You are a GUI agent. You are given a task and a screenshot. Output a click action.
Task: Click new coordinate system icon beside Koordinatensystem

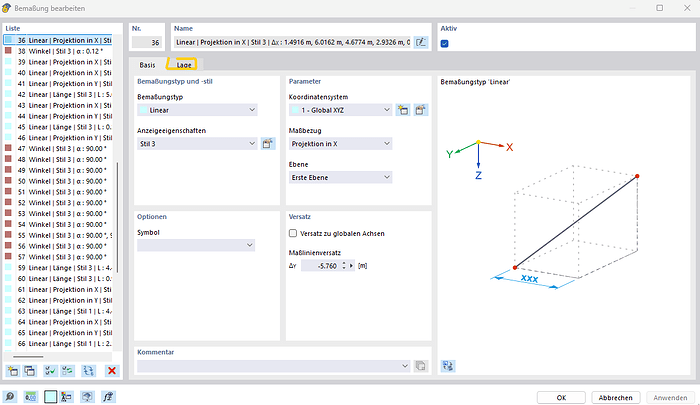click(402, 110)
